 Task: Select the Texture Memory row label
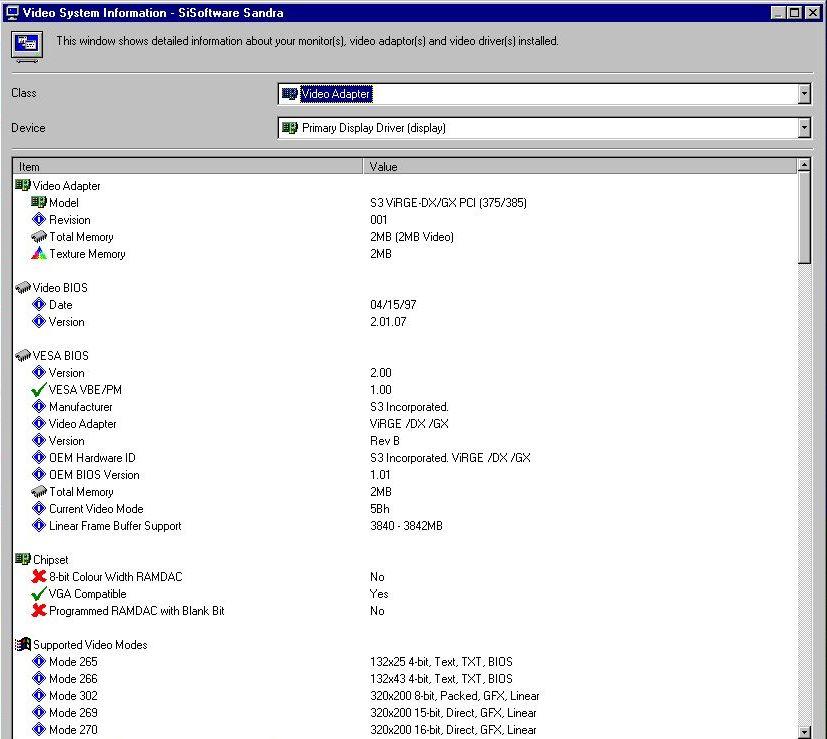click(88, 254)
